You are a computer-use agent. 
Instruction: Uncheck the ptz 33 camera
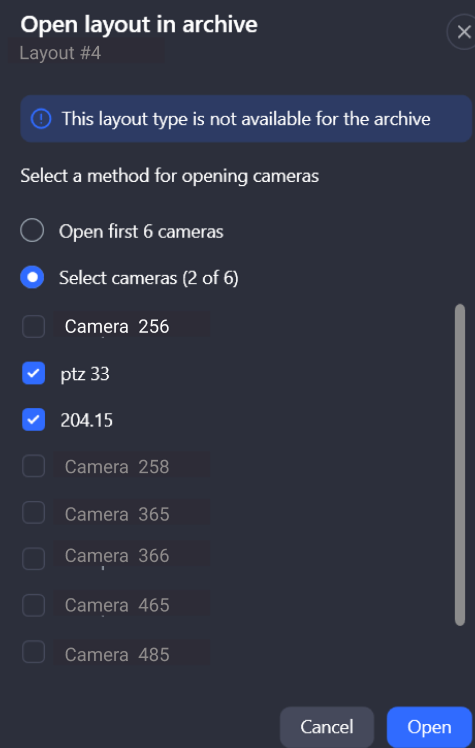point(33,373)
